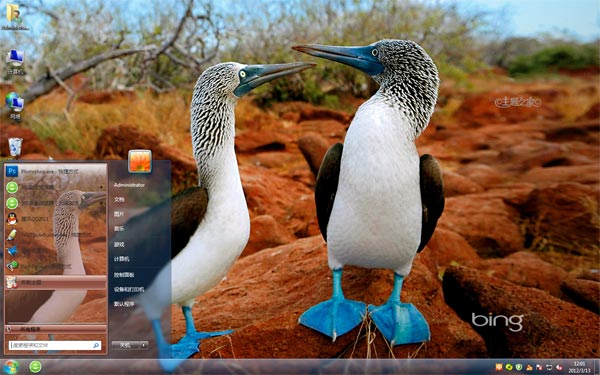Click the volume speaker tray icon

coord(559,367)
